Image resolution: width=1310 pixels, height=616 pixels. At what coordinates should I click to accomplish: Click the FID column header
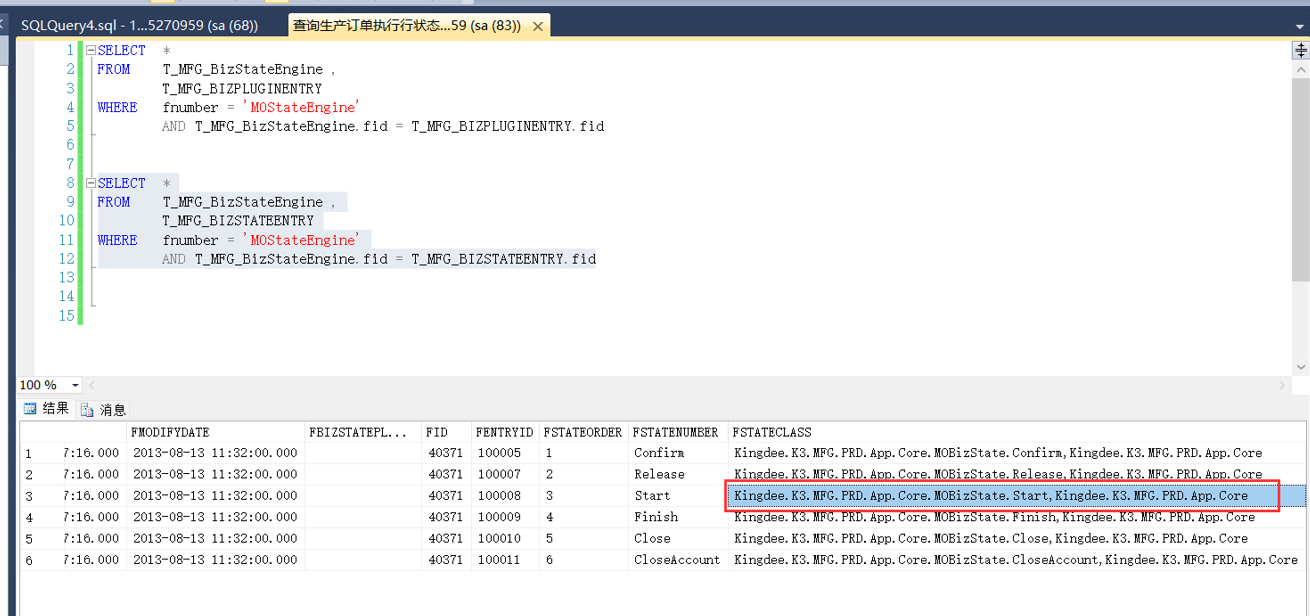tap(447, 432)
